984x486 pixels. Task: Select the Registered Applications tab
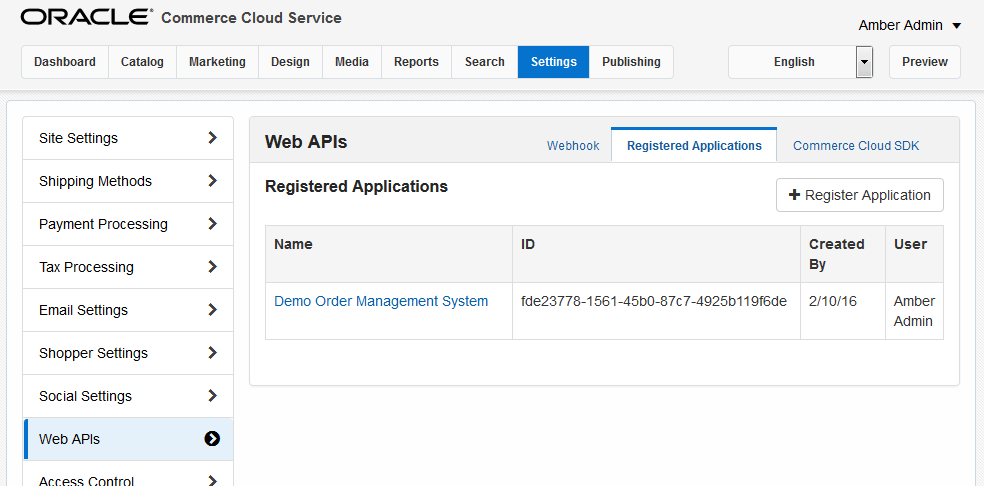[694, 146]
